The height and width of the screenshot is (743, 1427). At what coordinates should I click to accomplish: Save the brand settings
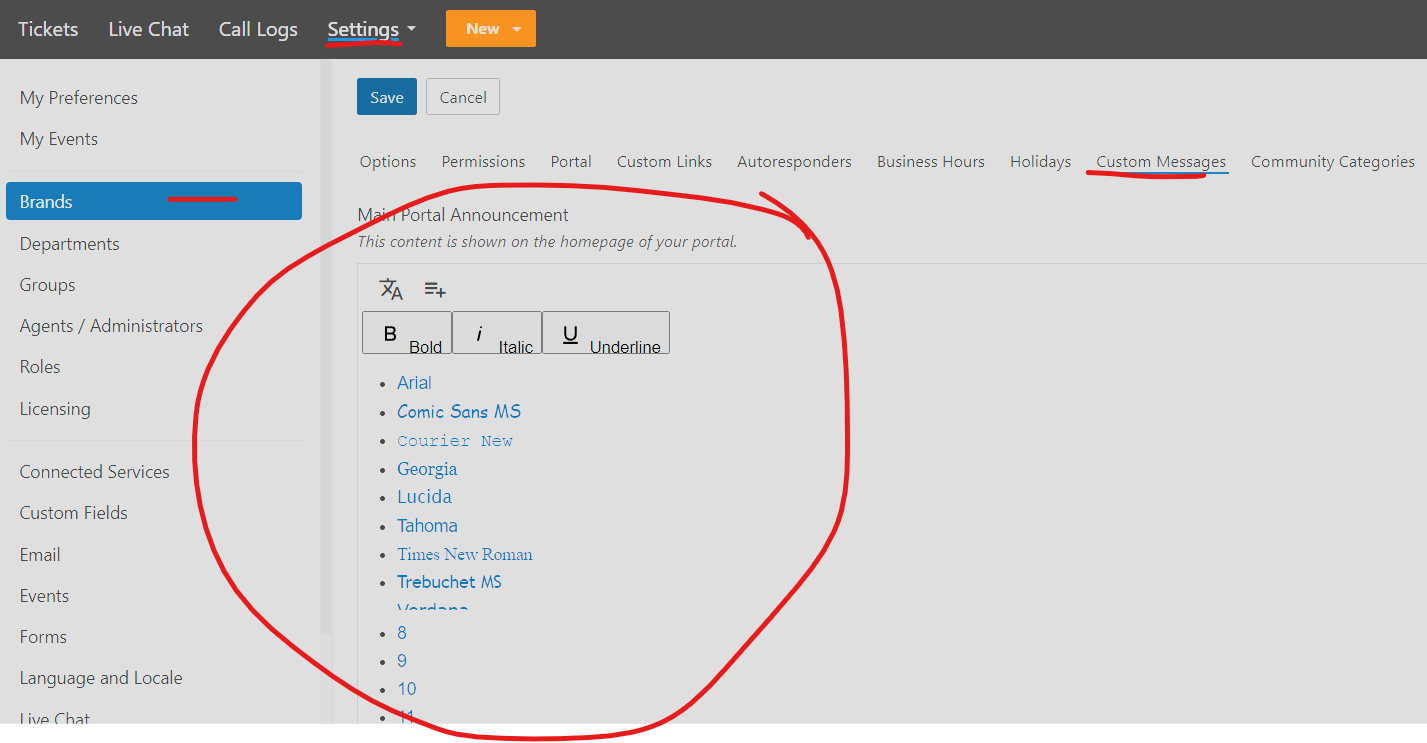[386, 97]
